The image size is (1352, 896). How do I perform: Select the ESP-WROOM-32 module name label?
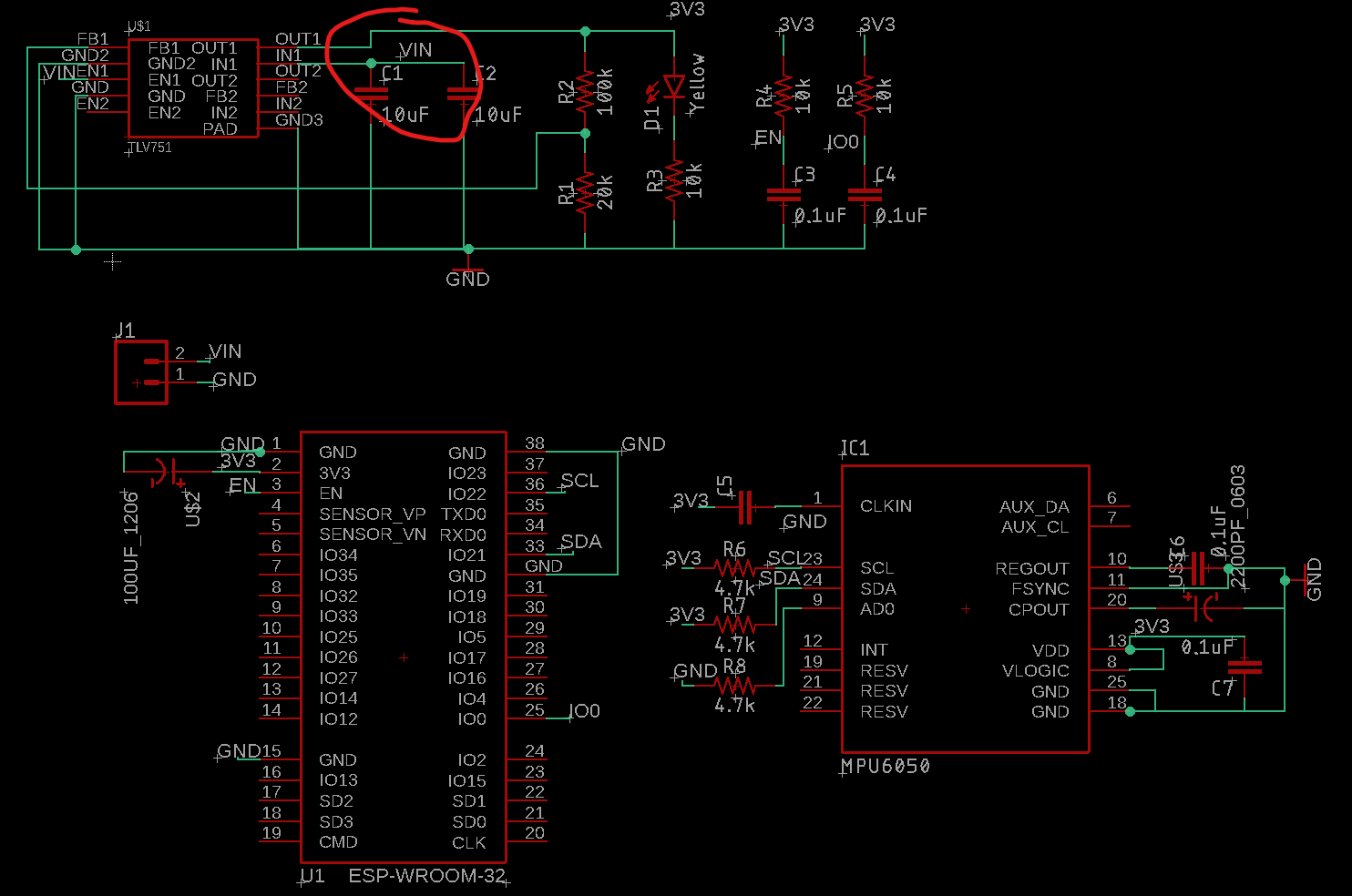click(x=426, y=876)
